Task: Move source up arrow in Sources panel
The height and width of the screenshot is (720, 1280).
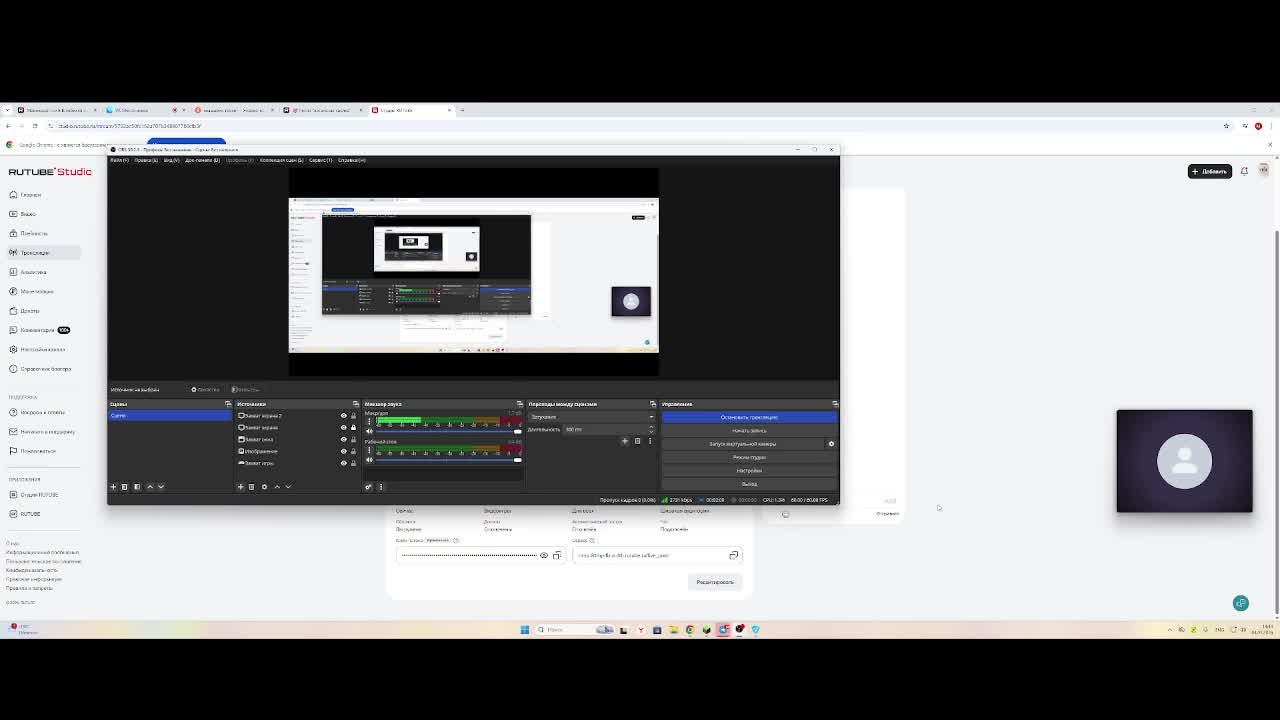Action: pyautogui.click(x=277, y=487)
